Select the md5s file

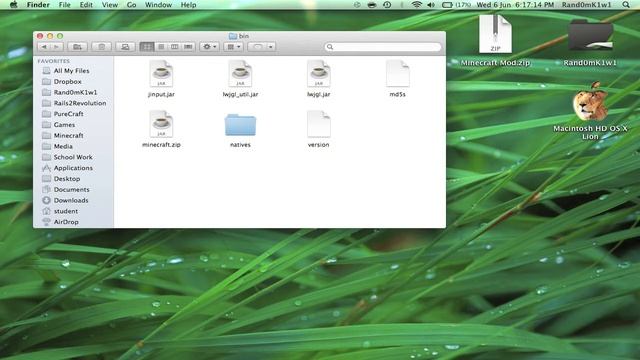point(398,79)
